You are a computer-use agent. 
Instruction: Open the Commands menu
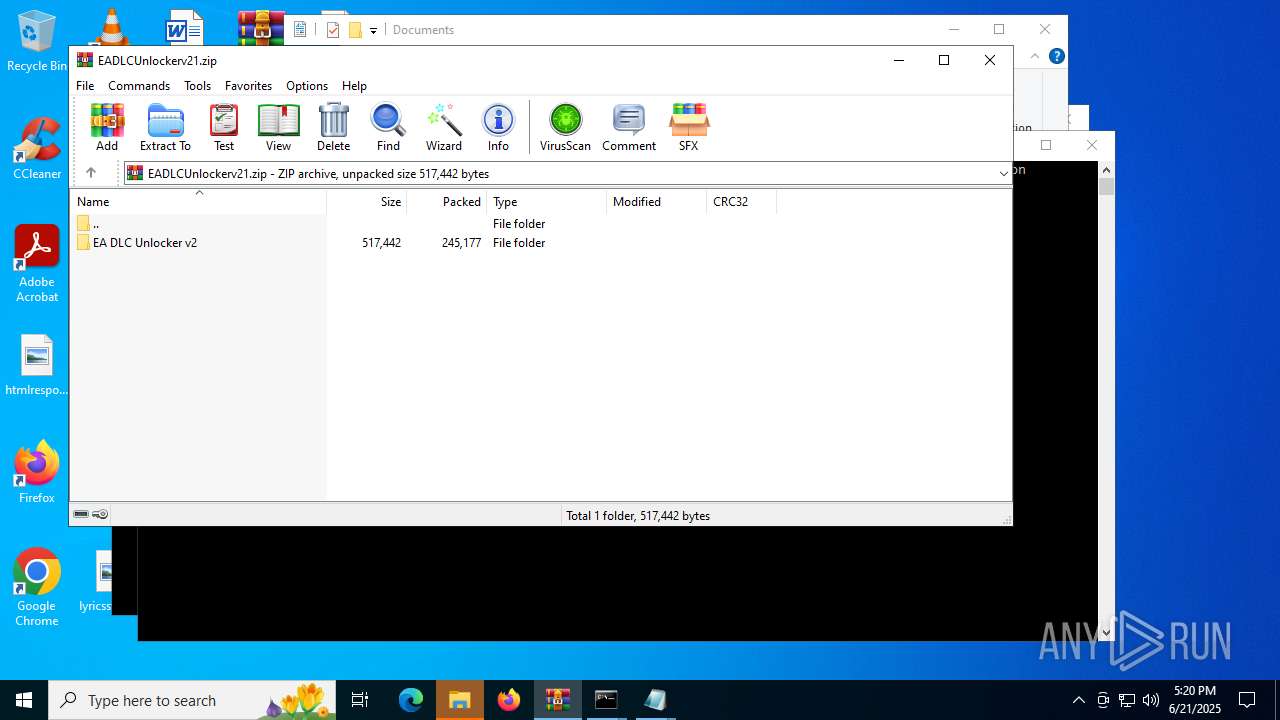139,86
